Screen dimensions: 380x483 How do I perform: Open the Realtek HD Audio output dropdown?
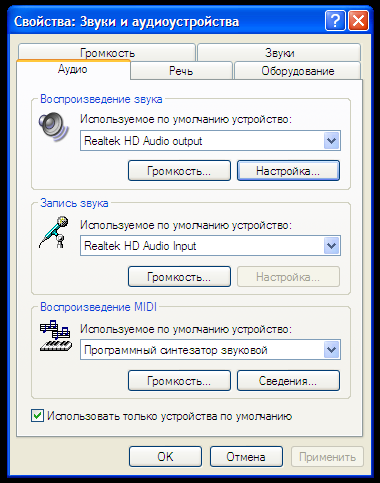331,141
